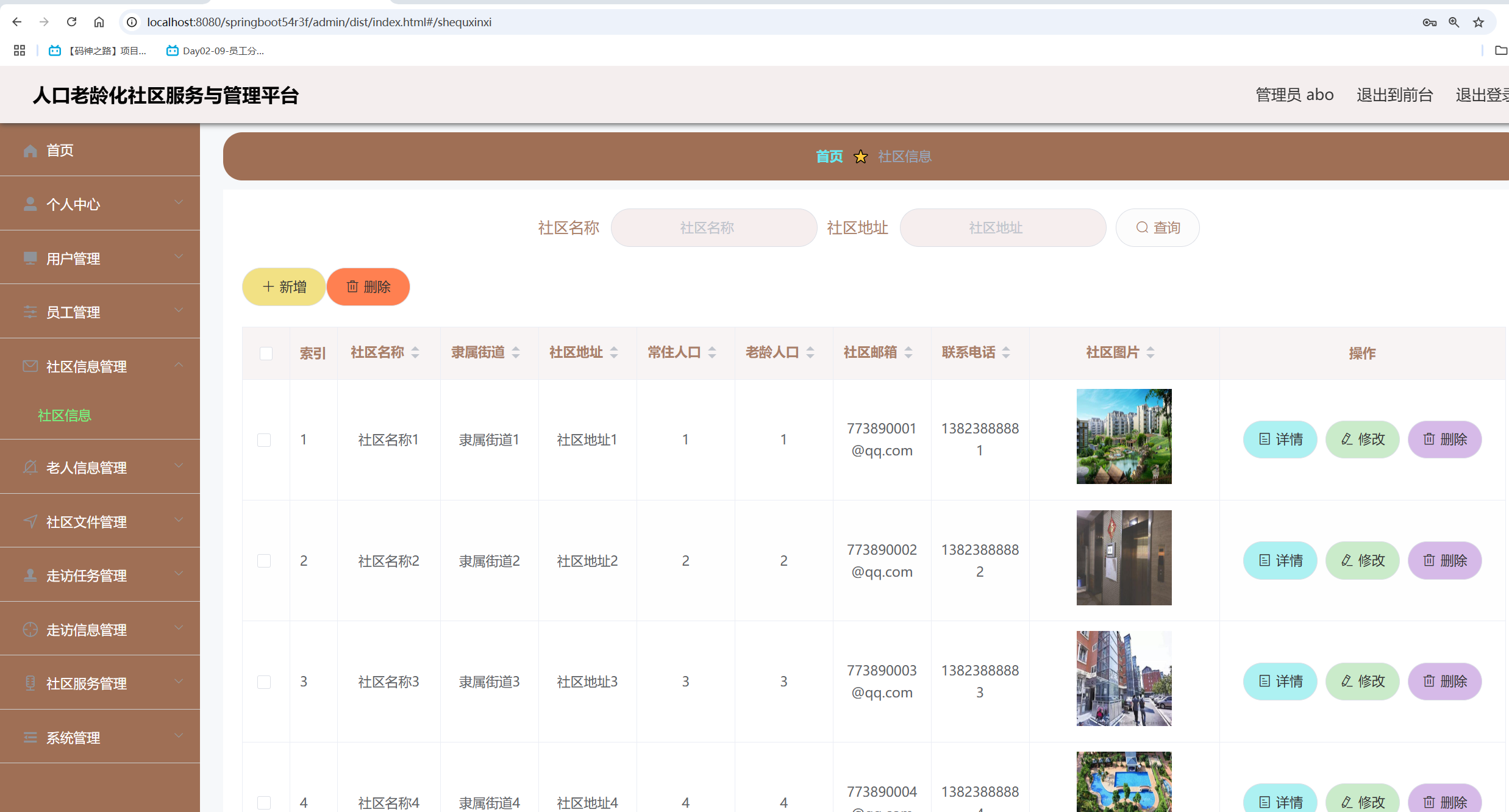Click the 社区服务管理 device icon

pyautogui.click(x=30, y=683)
